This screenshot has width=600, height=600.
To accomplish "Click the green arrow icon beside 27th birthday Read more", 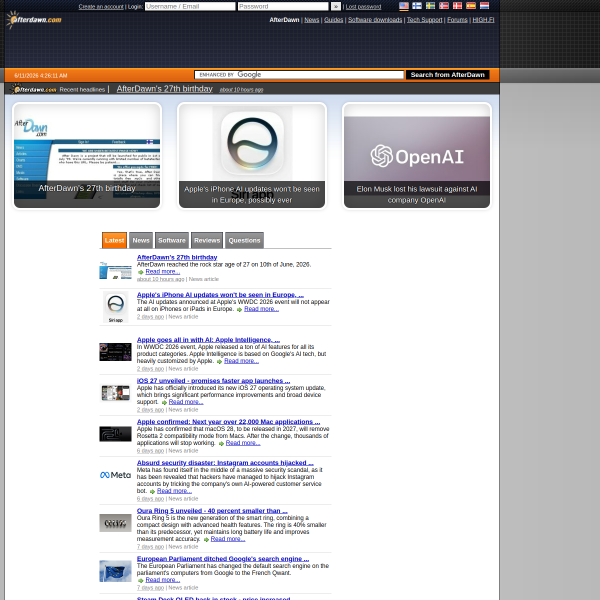I will [x=141, y=272].
